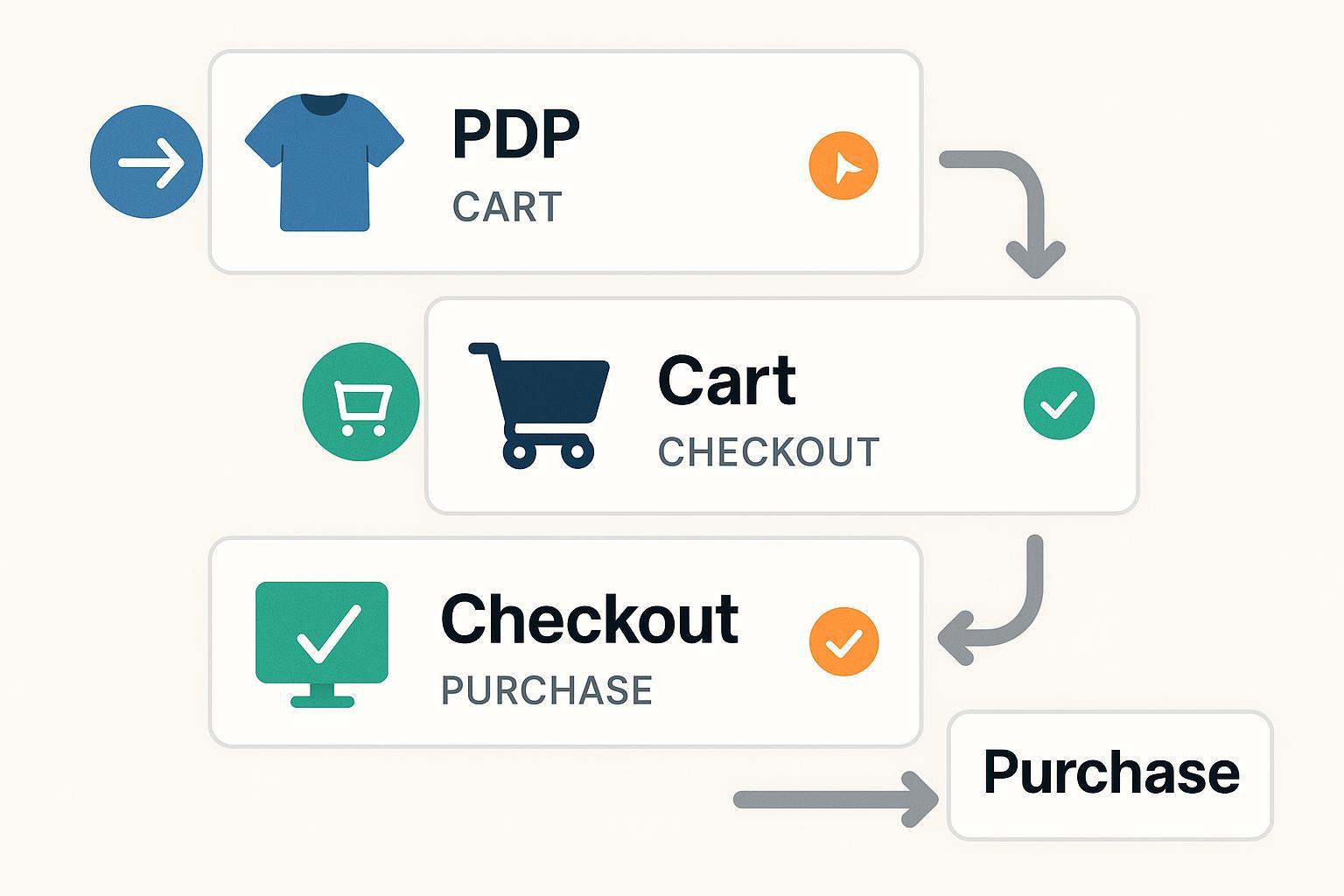1344x896 pixels.
Task: Click the blue t-shirt product icon
Action: pyautogui.click(x=324, y=161)
